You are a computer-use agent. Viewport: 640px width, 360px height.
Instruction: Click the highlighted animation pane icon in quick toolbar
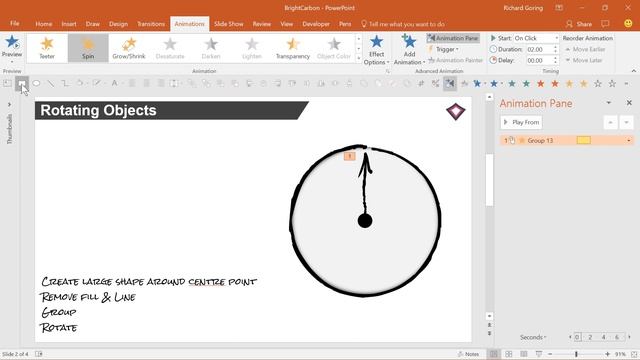(450, 84)
